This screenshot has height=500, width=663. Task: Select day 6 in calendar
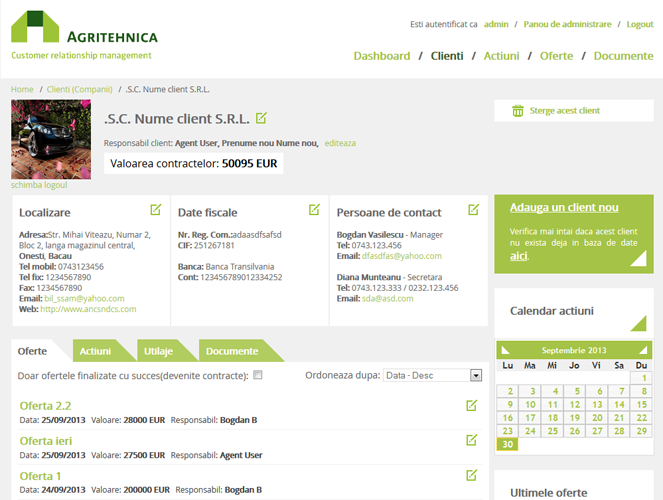coord(597,391)
